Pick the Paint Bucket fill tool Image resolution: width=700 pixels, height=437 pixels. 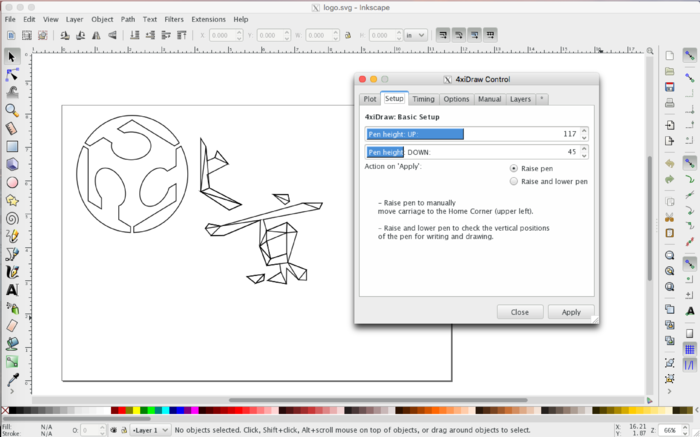[12, 344]
